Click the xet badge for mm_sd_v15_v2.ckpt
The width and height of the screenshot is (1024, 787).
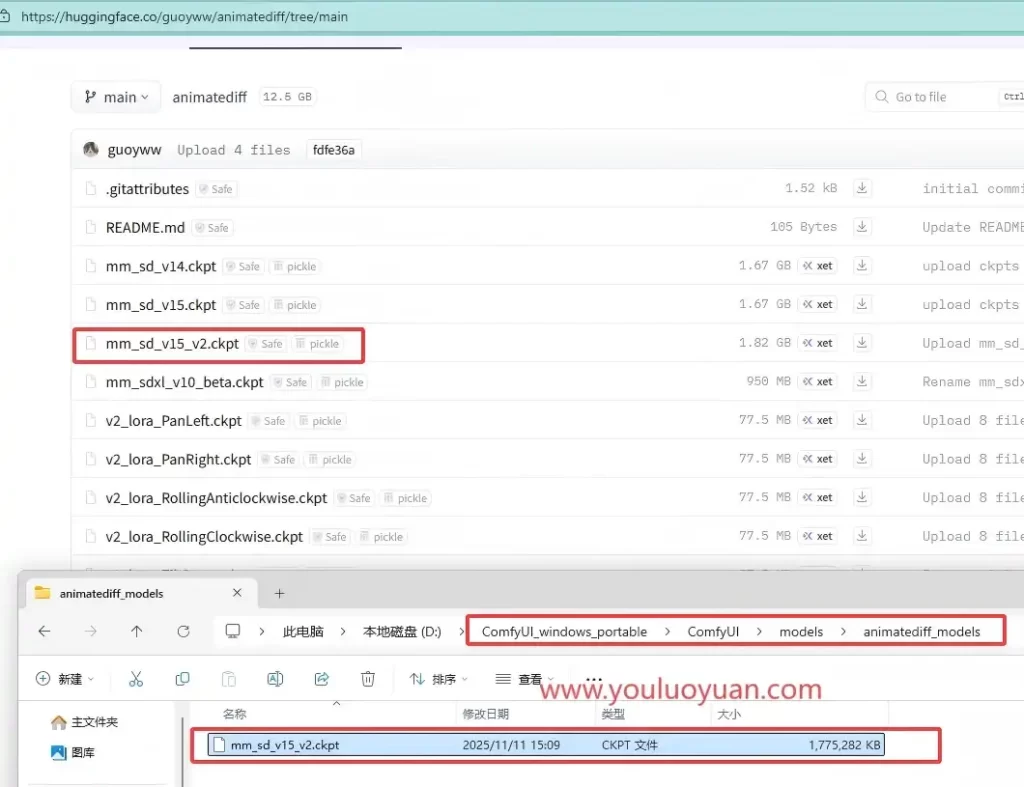point(818,343)
